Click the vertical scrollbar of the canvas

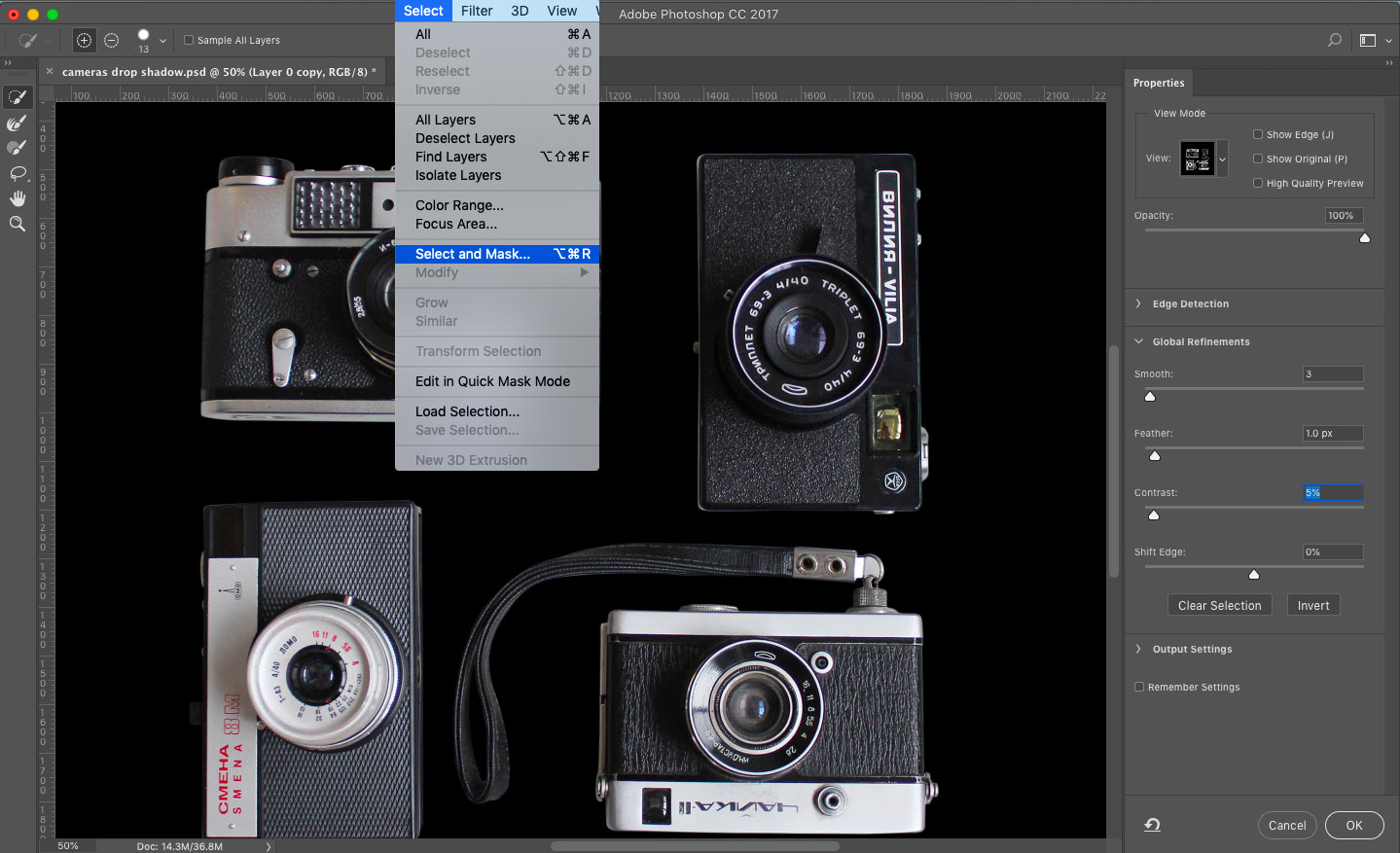(x=1115, y=462)
